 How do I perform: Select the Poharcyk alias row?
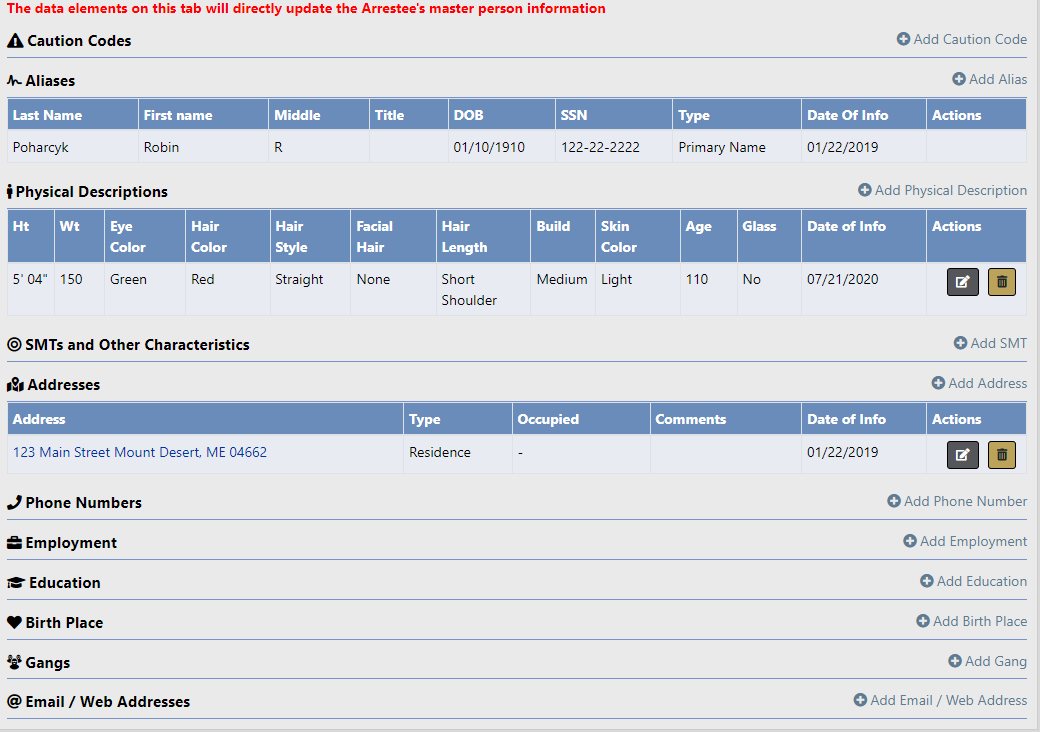[x=41, y=147]
